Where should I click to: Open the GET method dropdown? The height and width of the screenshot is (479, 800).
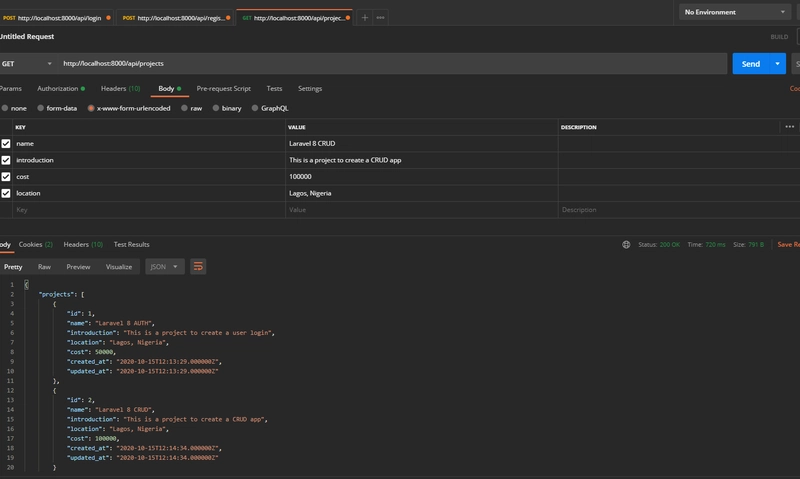(27, 64)
